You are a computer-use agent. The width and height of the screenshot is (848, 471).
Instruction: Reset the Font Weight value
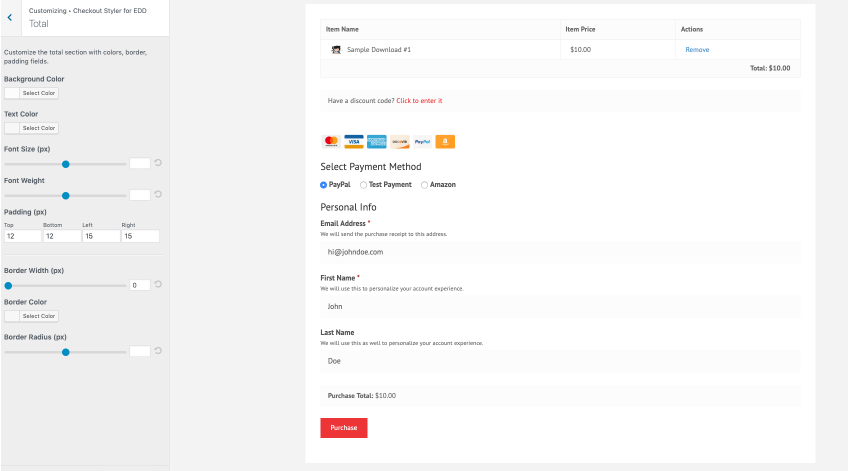point(158,194)
